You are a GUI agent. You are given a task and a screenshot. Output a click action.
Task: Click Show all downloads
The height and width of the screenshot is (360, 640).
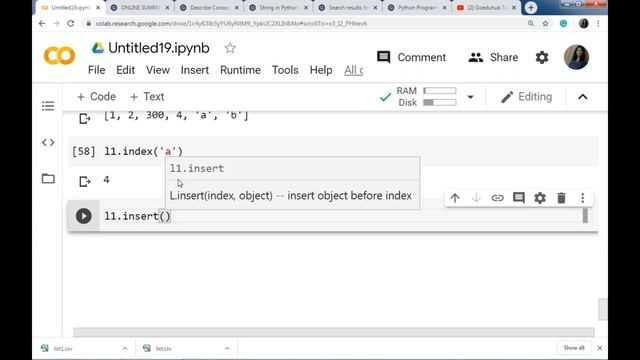573,348
